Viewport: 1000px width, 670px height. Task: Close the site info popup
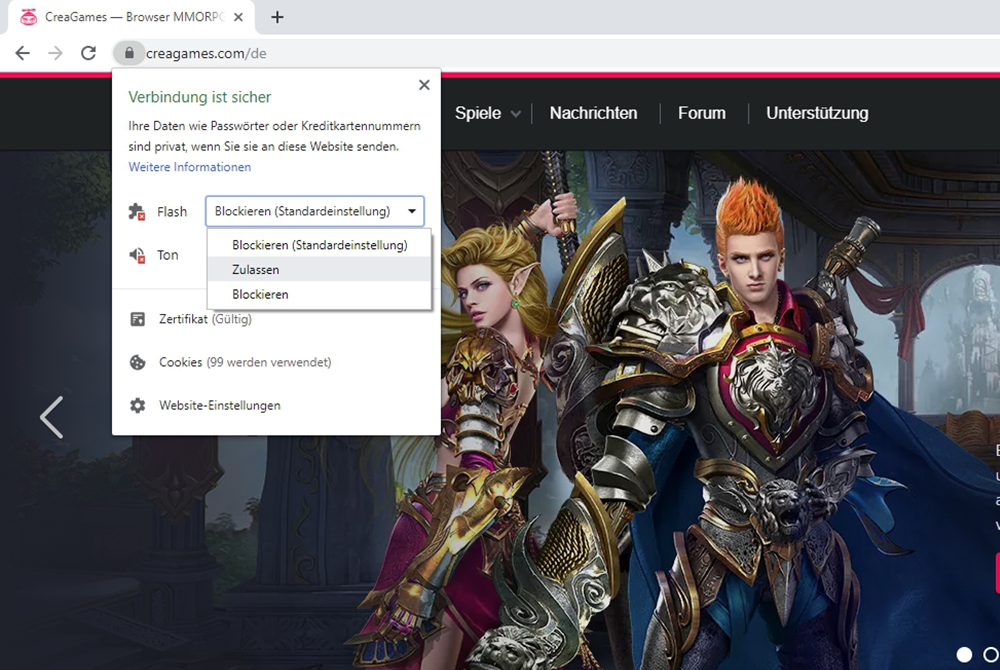point(424,85)
